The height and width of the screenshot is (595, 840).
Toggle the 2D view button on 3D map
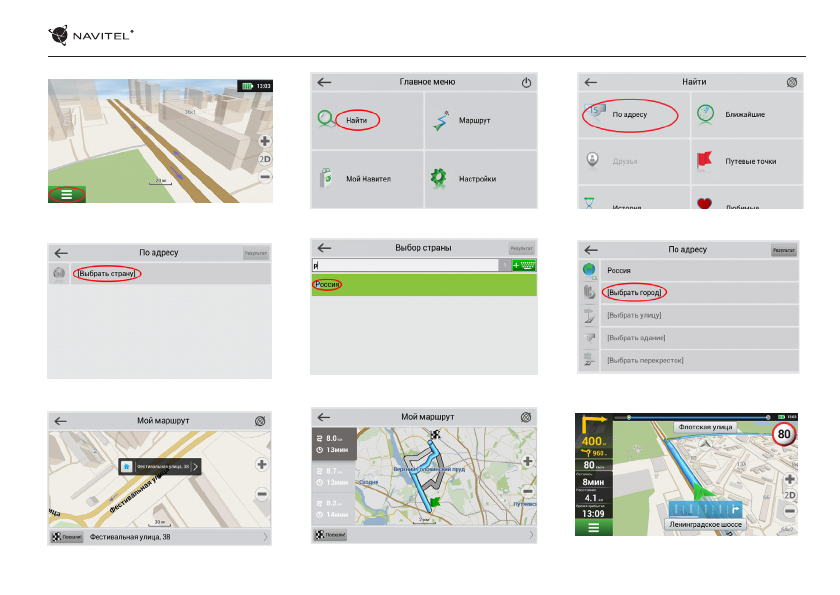[265, 159]
